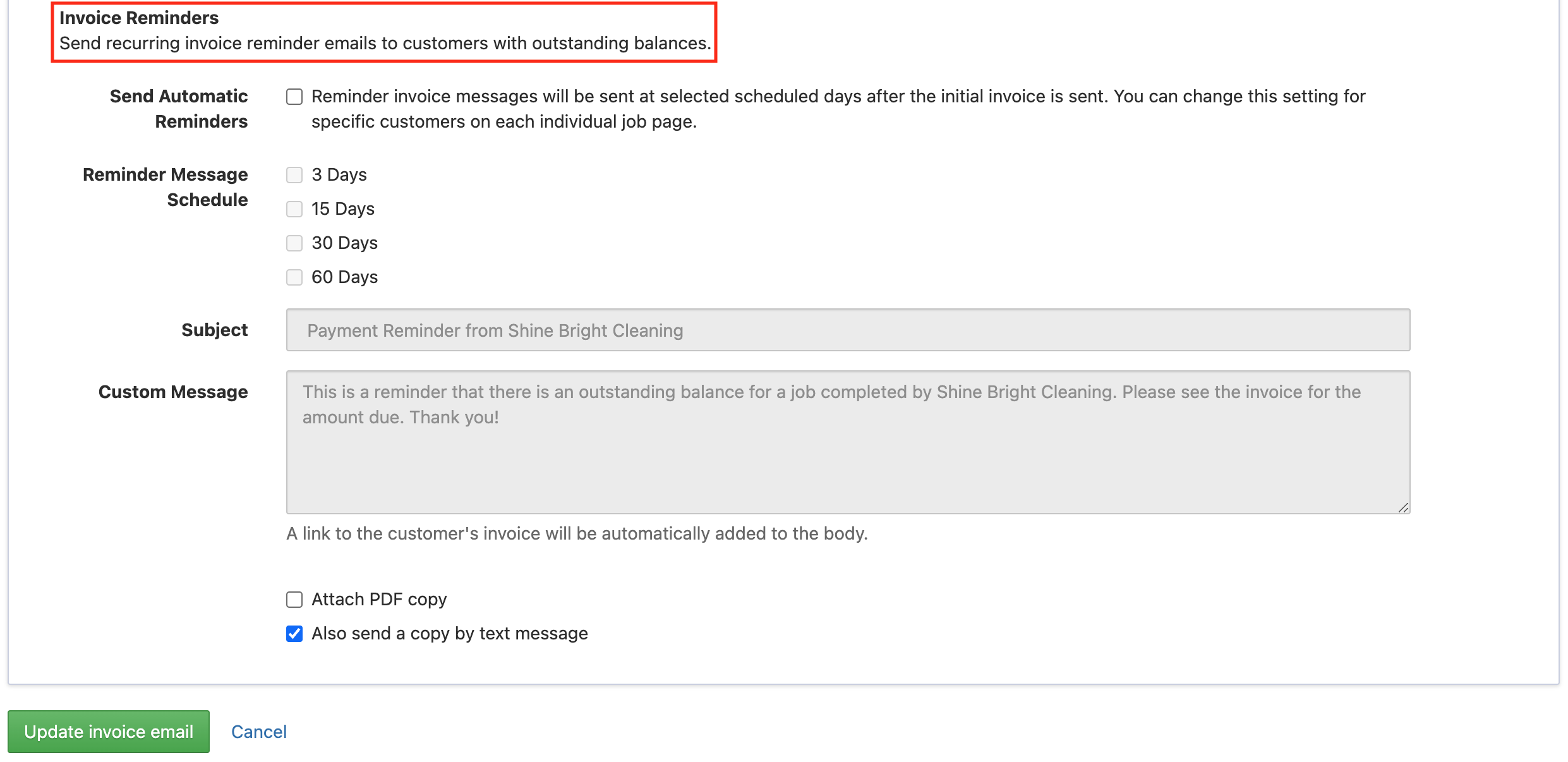Click the invoice link helper note
Image resolution: width=1568 pixels, height=762 pixels.
577,534
